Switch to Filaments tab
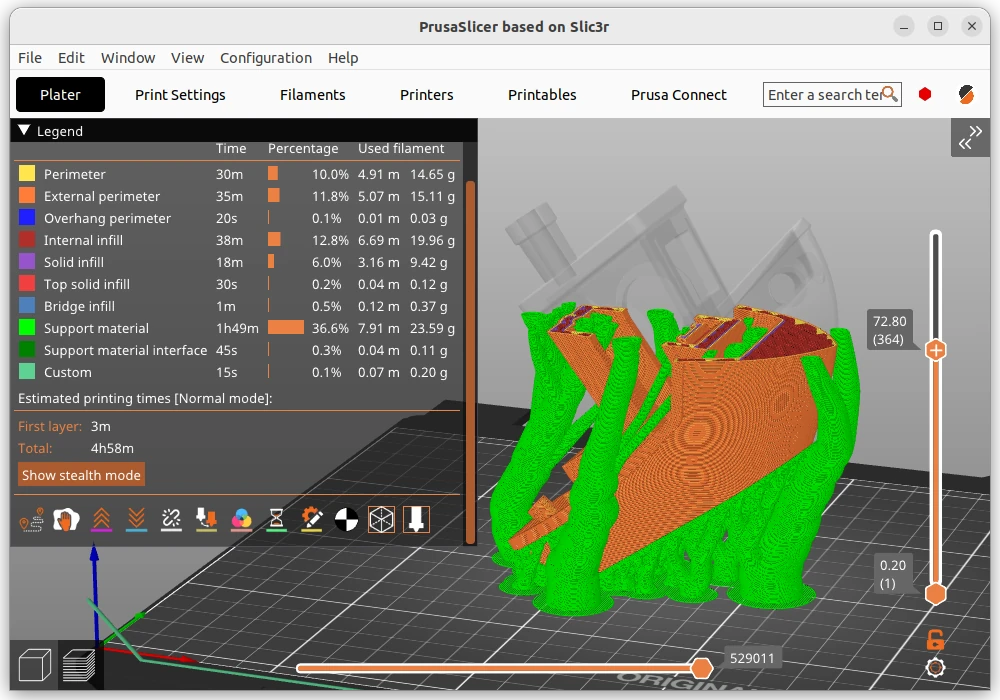 pos(312,94)
